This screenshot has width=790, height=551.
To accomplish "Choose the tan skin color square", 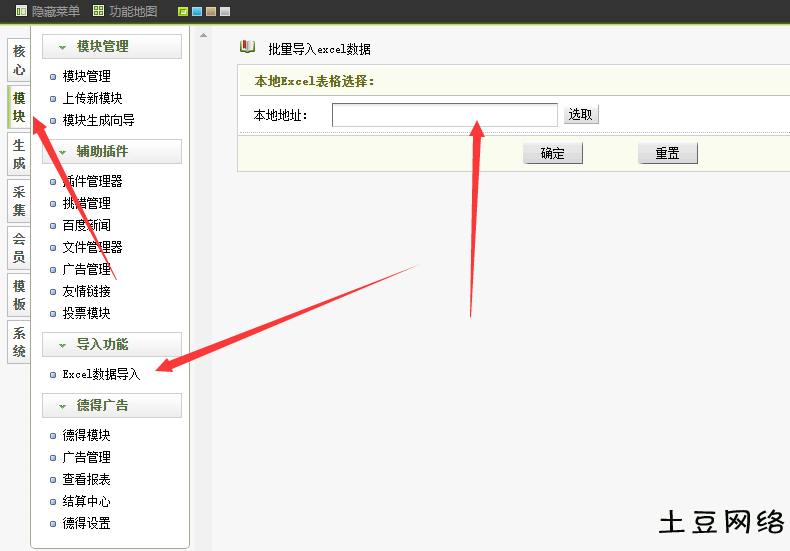I will [x=211, y=12].
